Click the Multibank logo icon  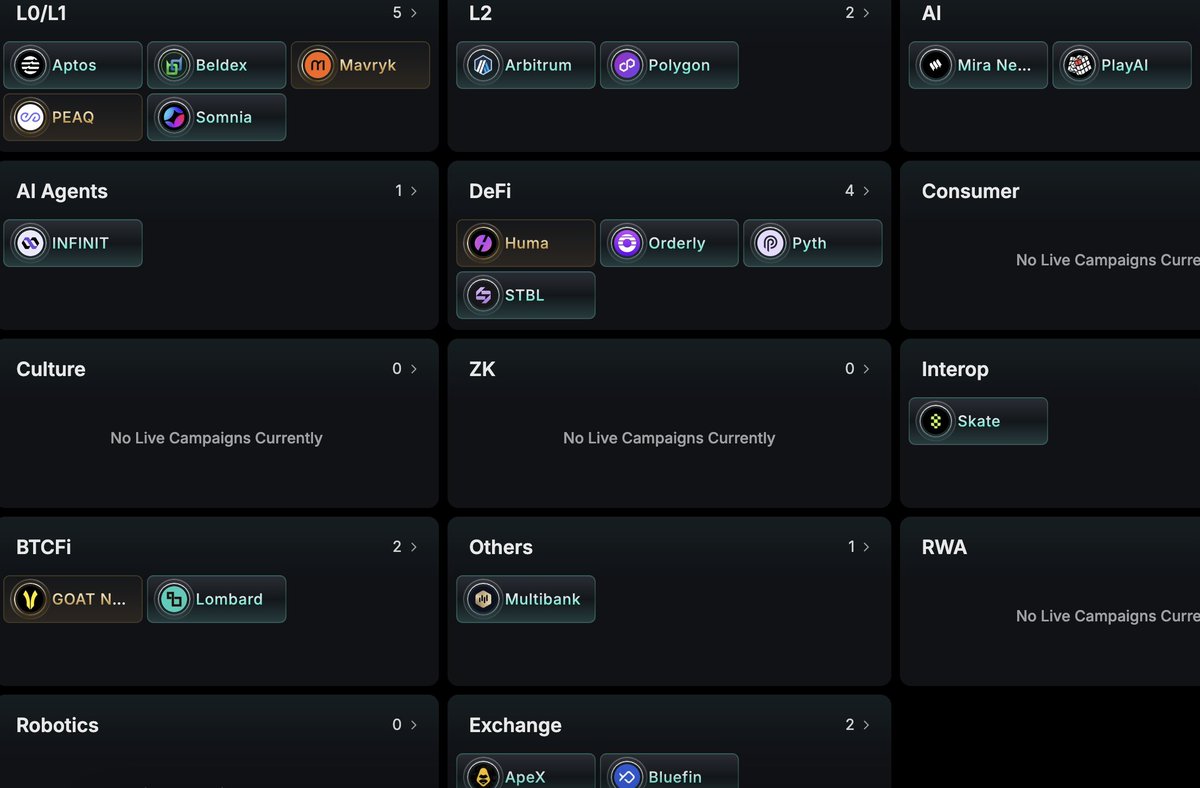pos(483,599)
